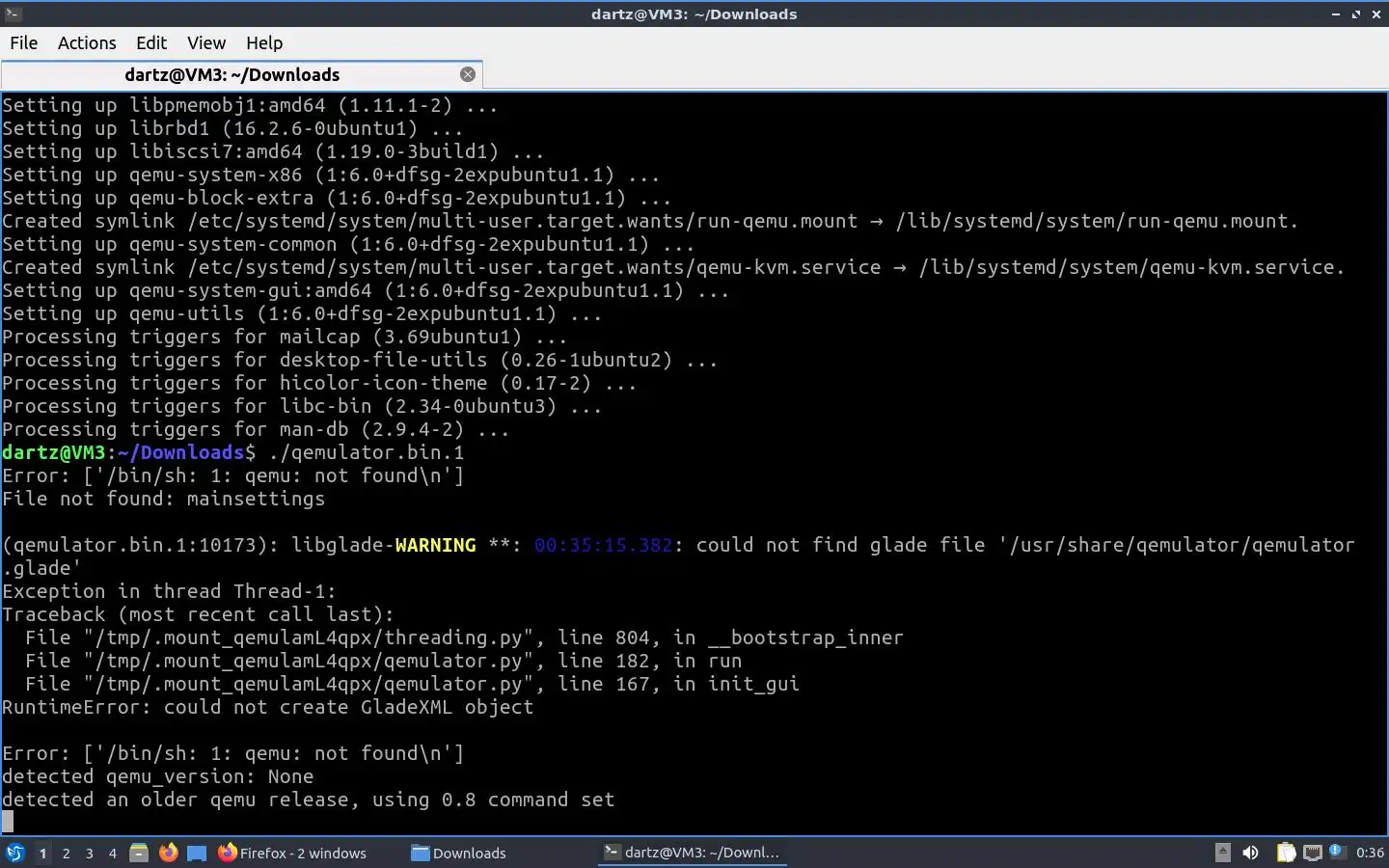
Task: Minimize the terminal window
Action: coord(1336,14)
